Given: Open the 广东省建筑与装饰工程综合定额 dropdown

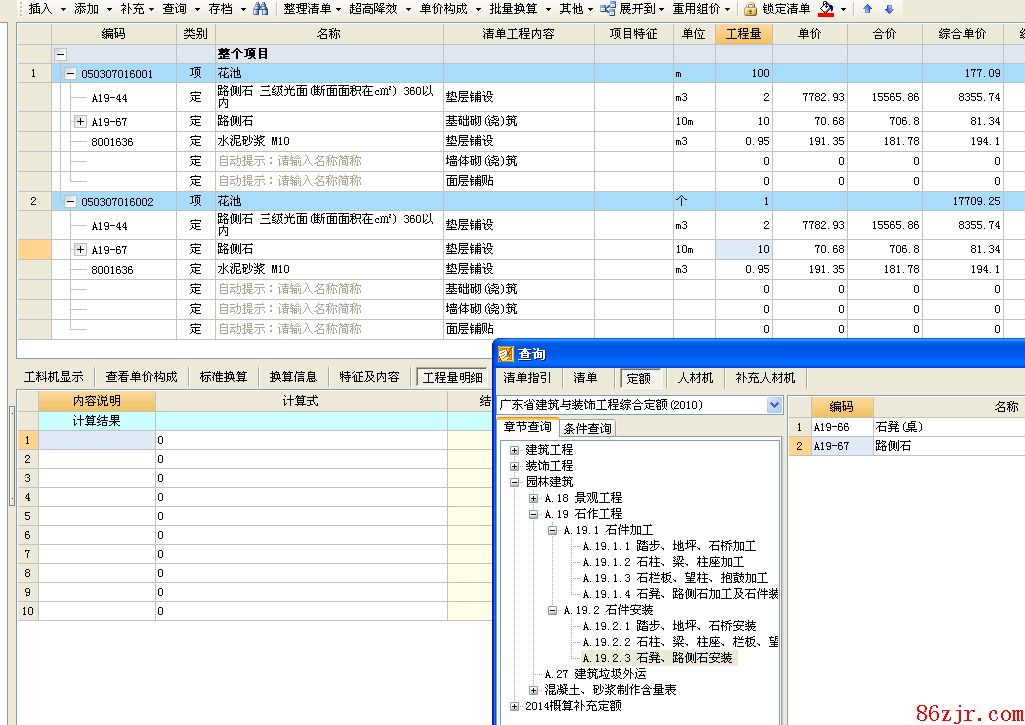Looking at the screenshot, I should pyautogui.click(x=774, y=405).
